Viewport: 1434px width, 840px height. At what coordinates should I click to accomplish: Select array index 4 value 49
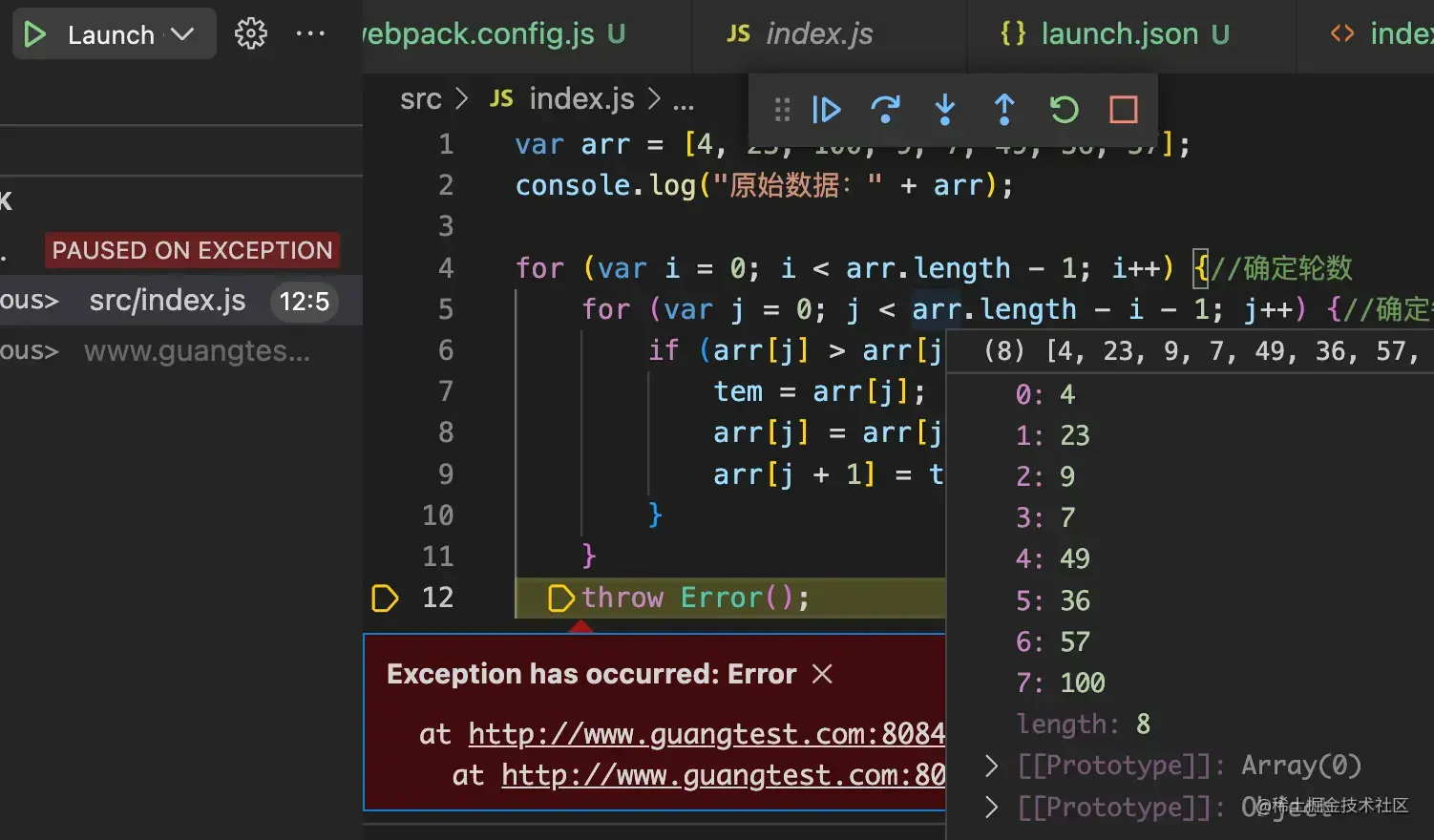pyautogui.click(x=1052, y=558)
